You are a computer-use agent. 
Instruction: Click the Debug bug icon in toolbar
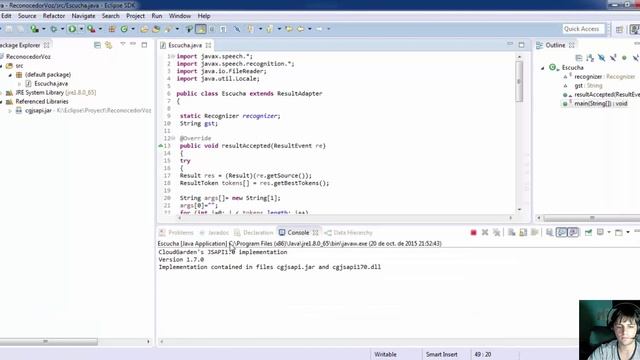(53, 29)
